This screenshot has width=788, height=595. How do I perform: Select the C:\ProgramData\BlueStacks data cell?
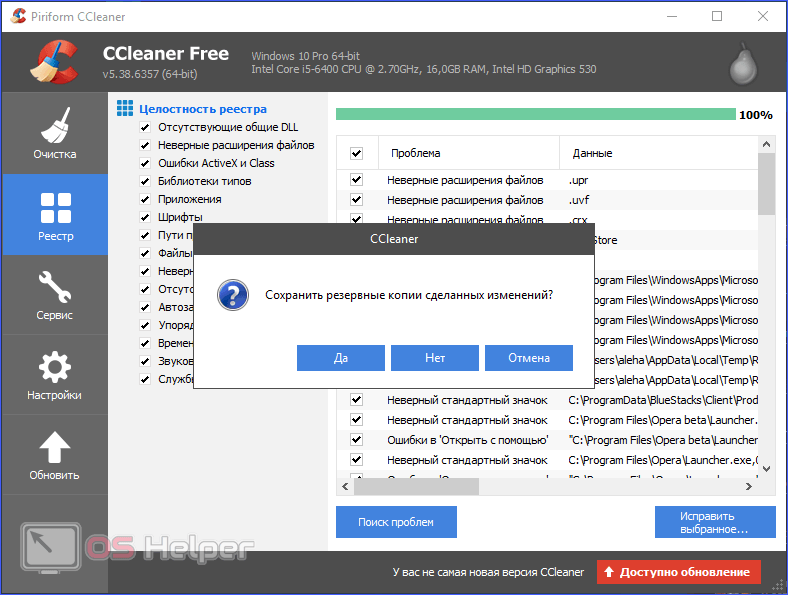(663, 400)
